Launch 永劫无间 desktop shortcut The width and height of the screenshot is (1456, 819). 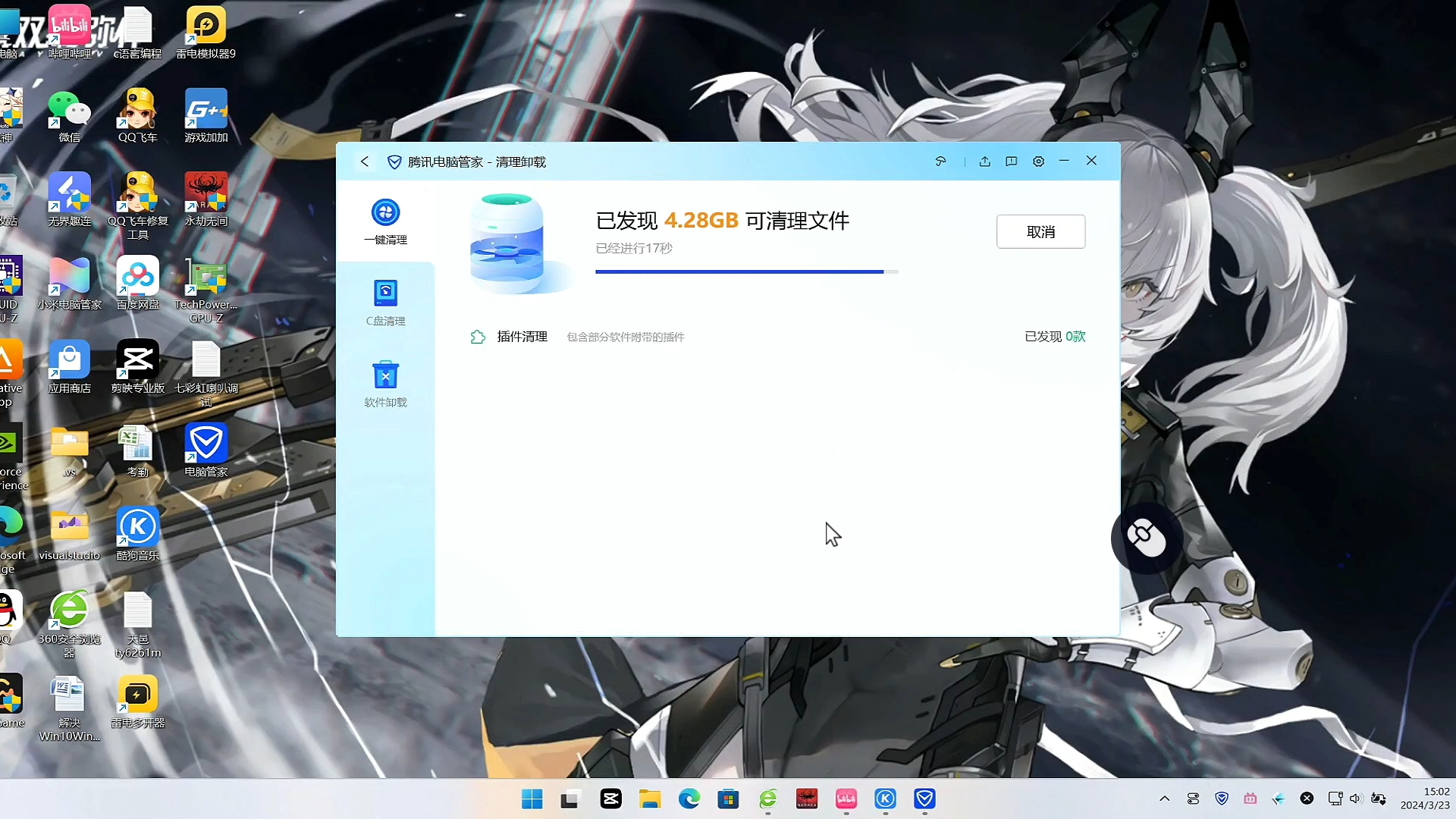pos(206,199)
